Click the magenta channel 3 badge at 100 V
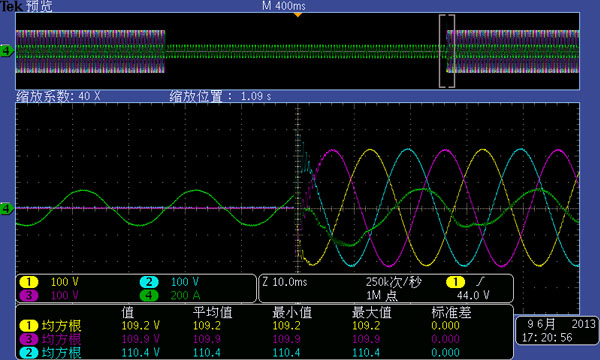 coord(29,295)
